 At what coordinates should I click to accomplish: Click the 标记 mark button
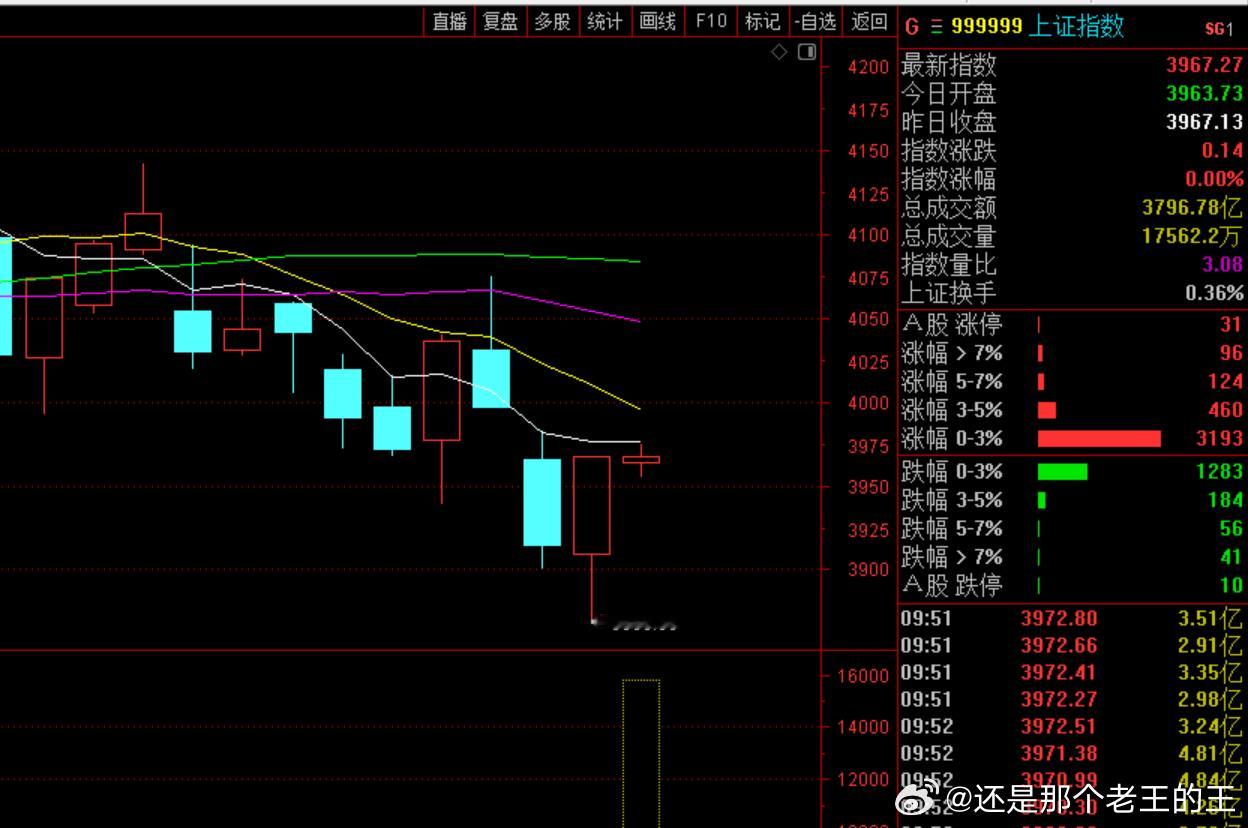762,21
